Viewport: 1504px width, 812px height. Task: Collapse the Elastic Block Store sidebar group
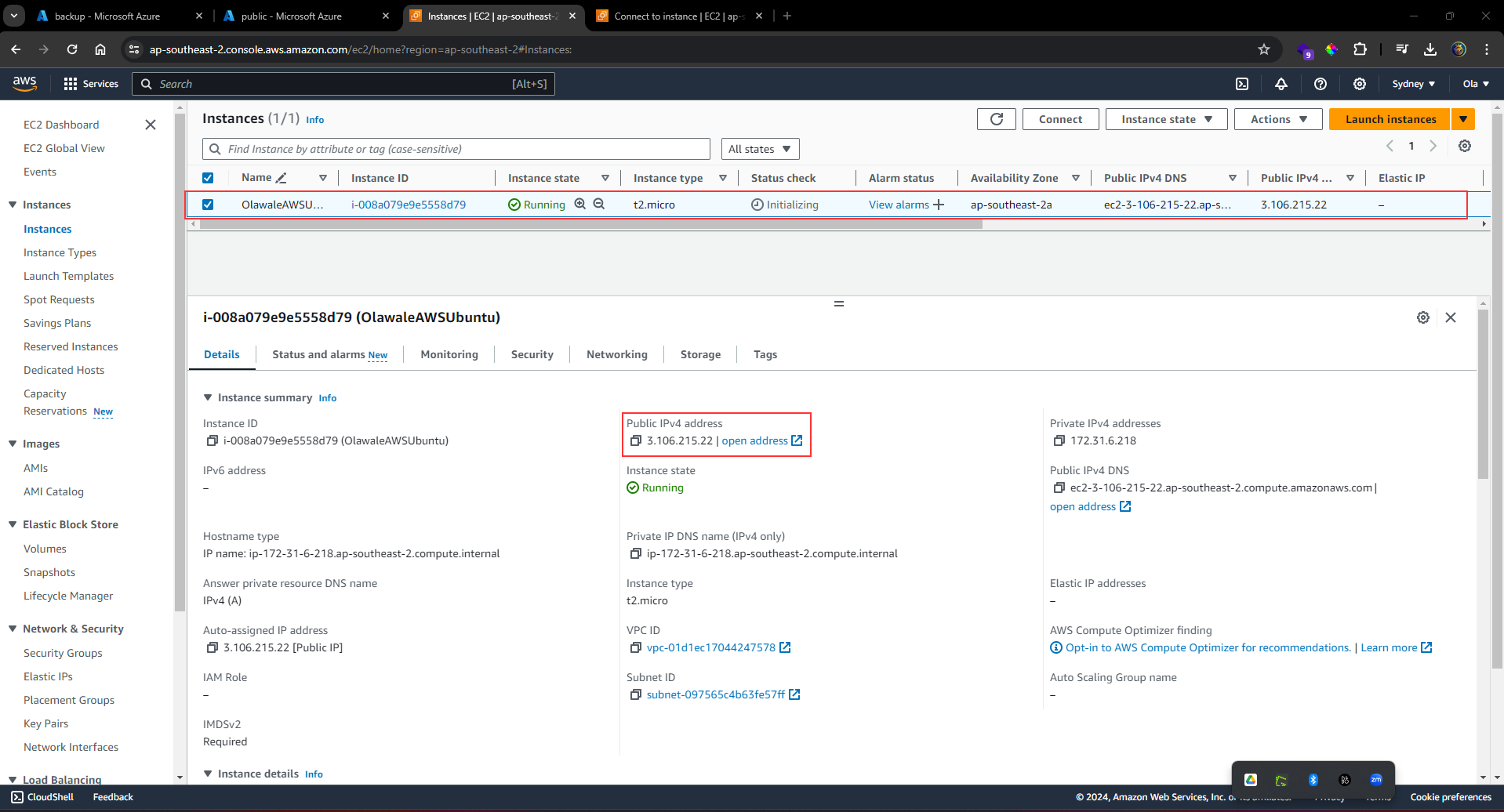coord(13,524)
